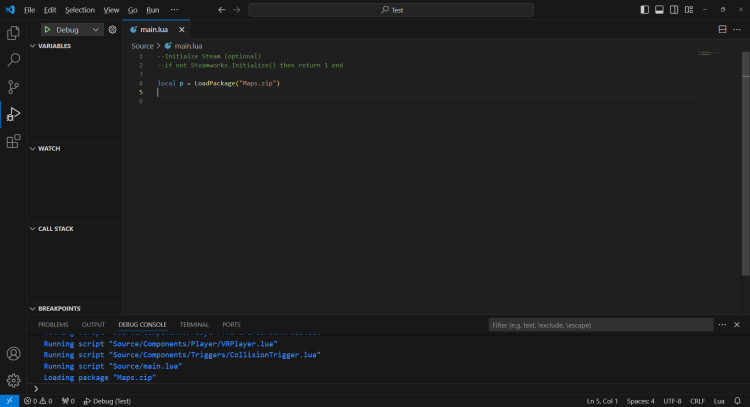Switch to the TERMINAL panel tab

click(x=194, y=325)
